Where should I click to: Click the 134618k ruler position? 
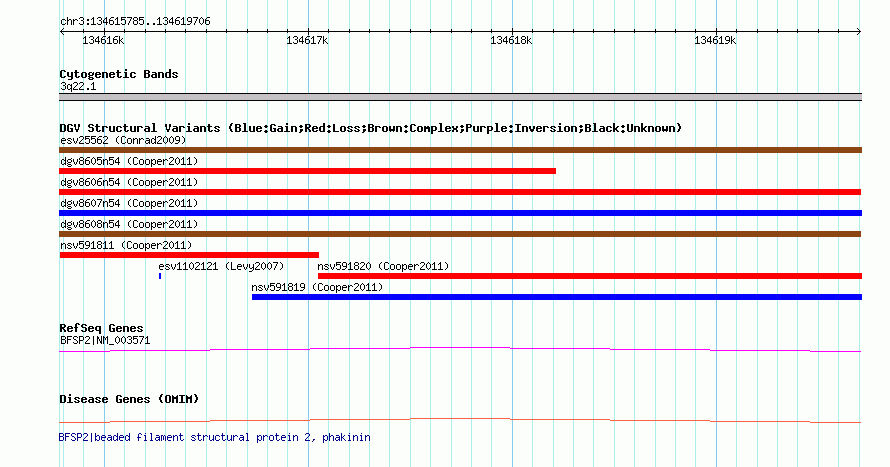click(511, 40)
